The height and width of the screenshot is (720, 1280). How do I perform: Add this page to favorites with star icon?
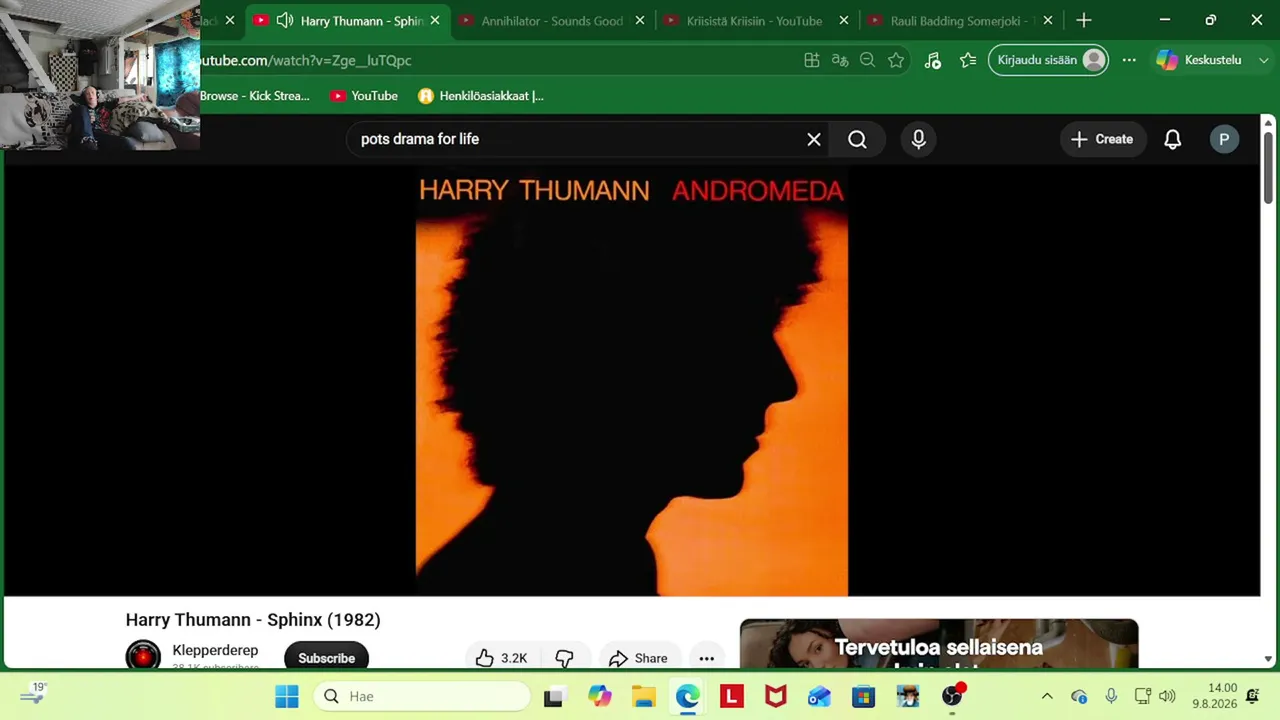click(x=896, y=60)
